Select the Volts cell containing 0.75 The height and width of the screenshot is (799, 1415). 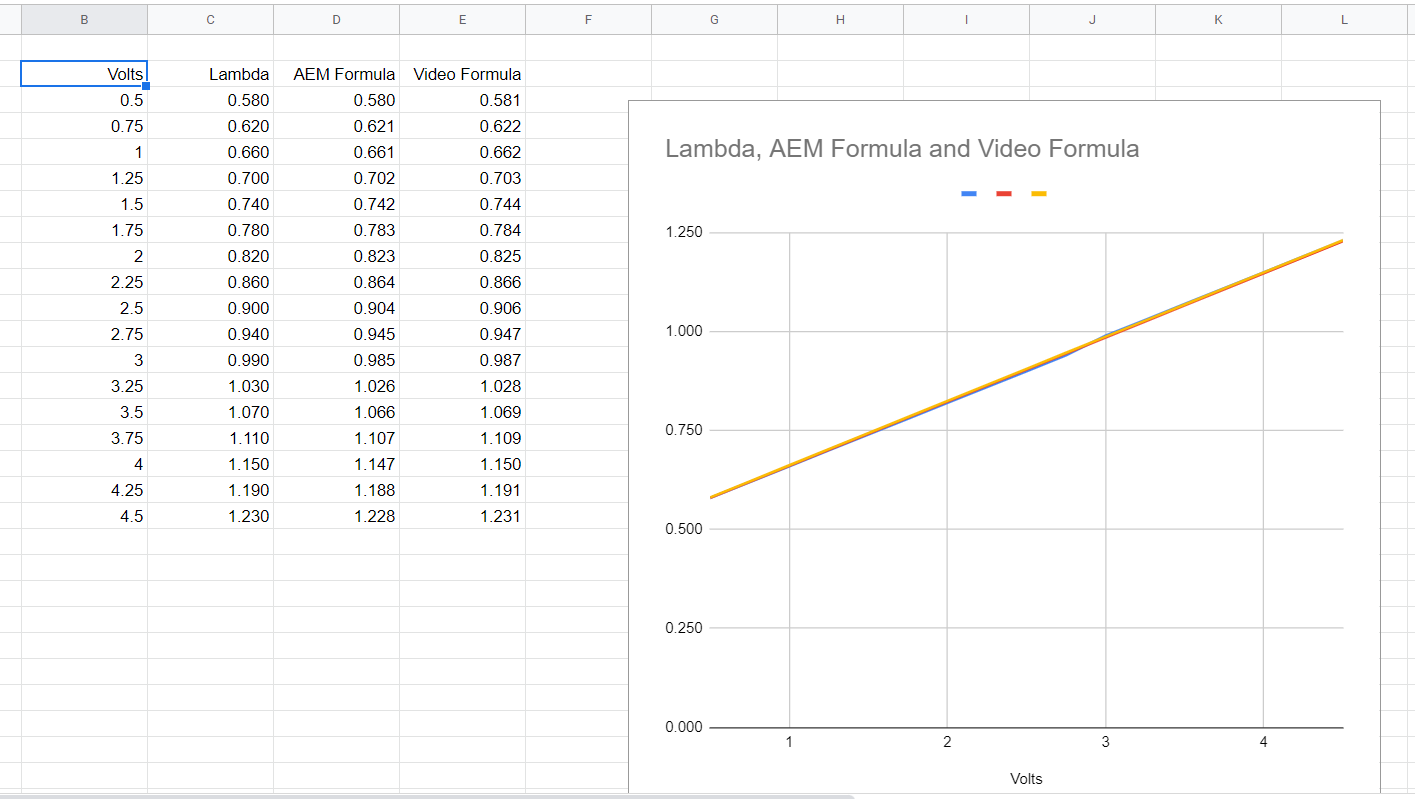84,126
